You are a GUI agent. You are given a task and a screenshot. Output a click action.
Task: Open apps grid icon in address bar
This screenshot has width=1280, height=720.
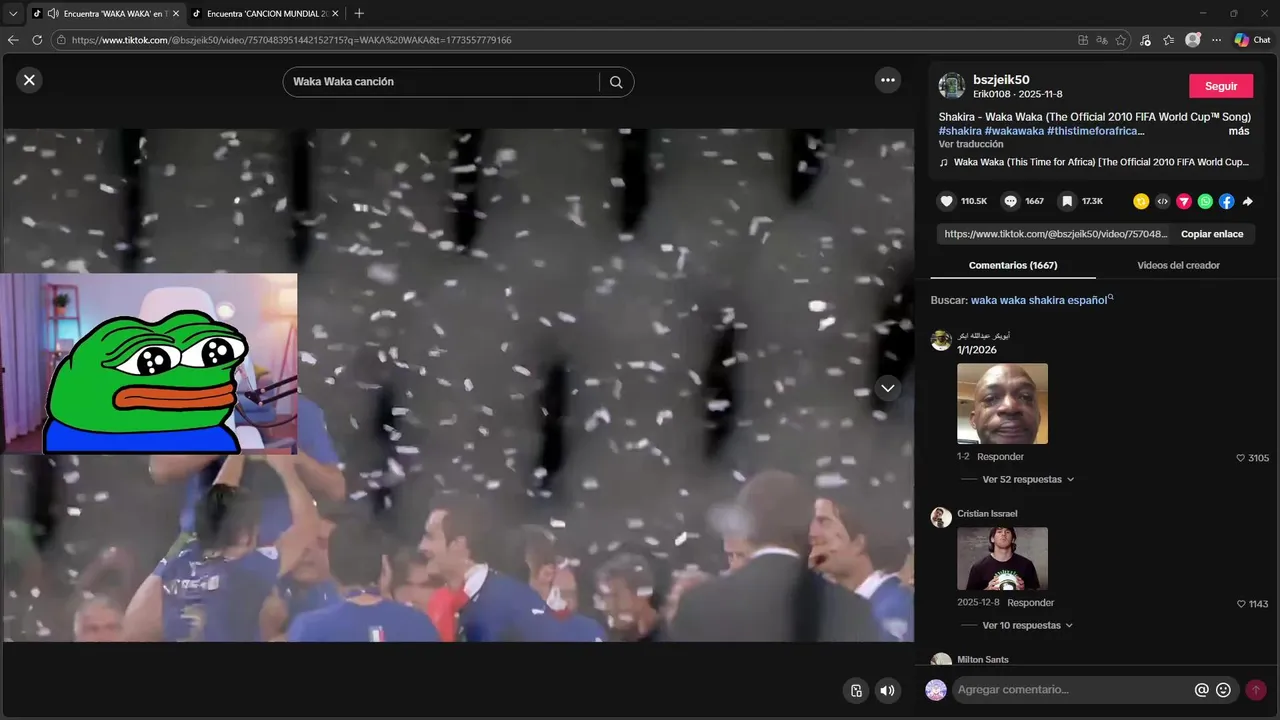click(x=1083, y=40)
